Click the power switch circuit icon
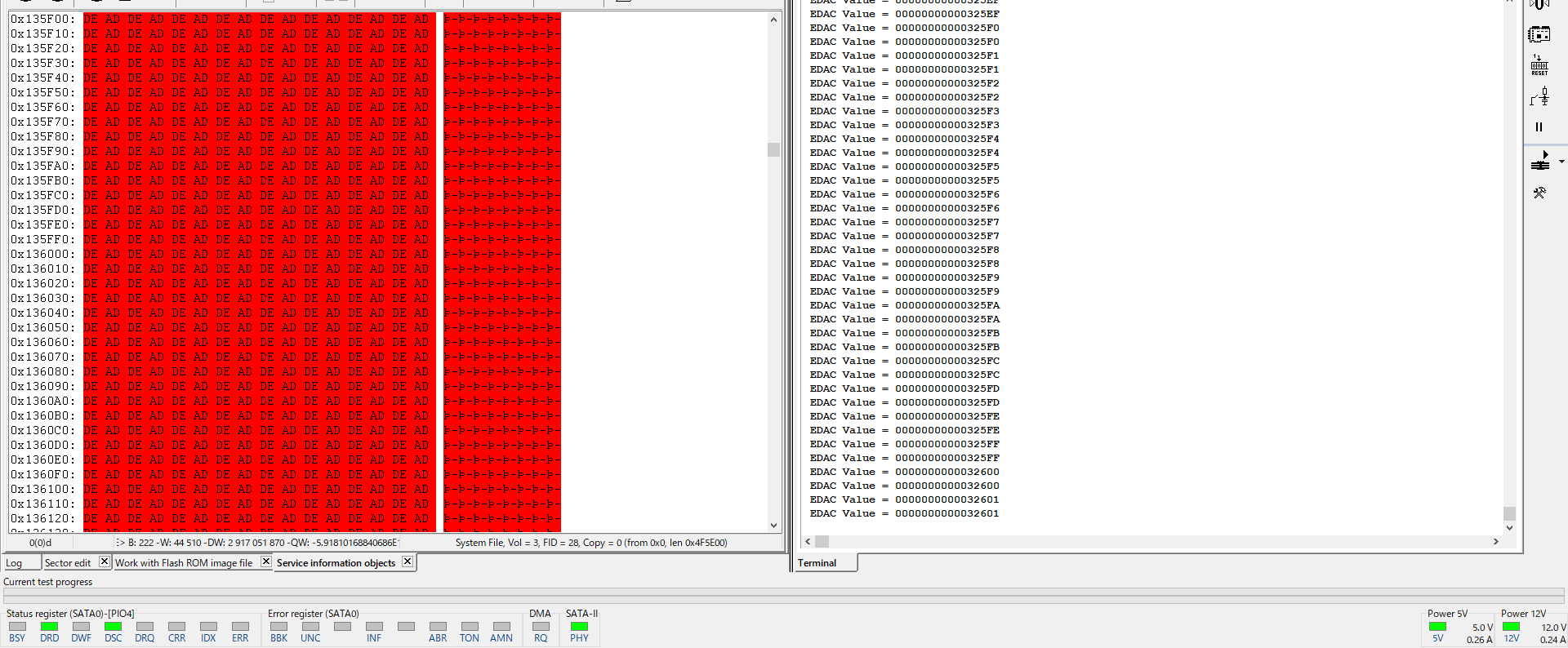 click(x=1539, y=98)
